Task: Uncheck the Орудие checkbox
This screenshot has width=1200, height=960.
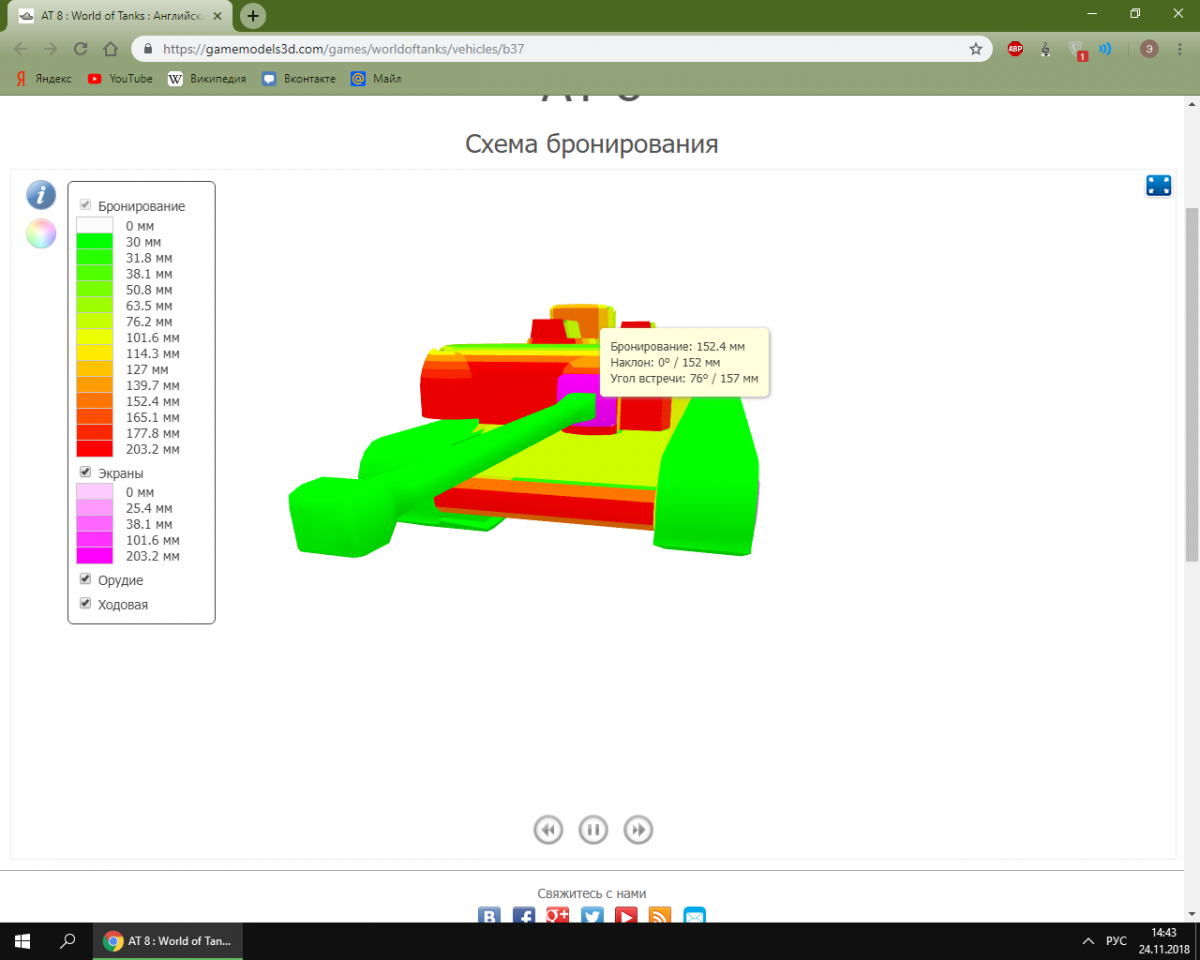Action: click(86, 579)
